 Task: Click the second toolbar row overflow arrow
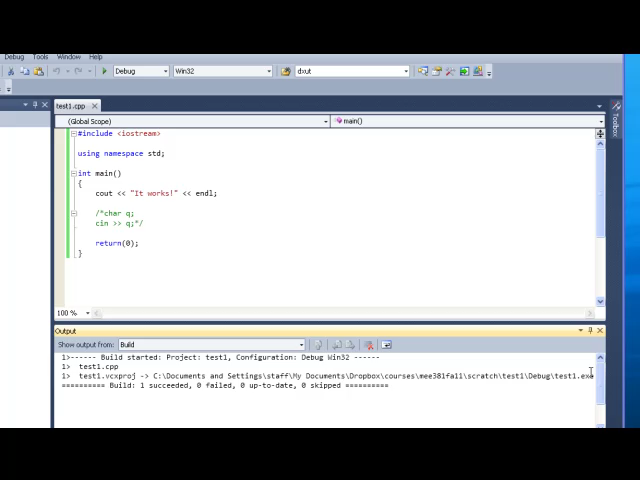coord(9,89)
